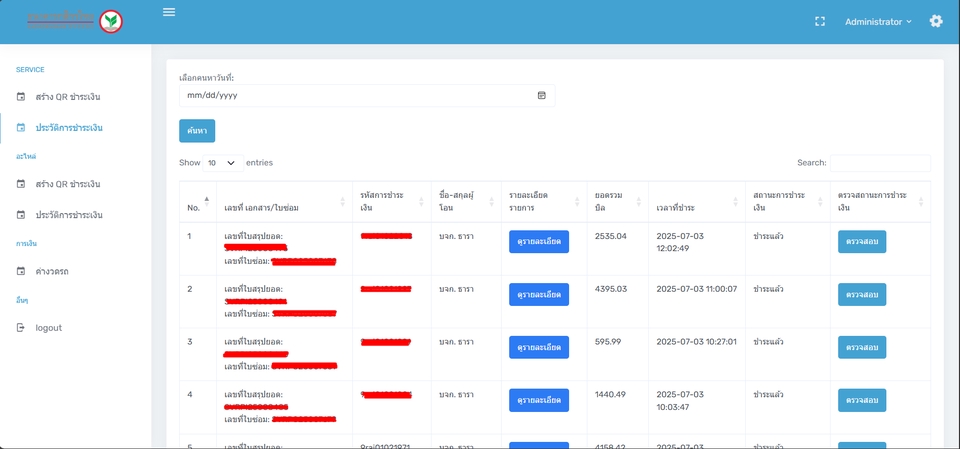Click the ค้างวางรถ sidebar icon
The image size is (960, 449).
[x=21, y=272]
